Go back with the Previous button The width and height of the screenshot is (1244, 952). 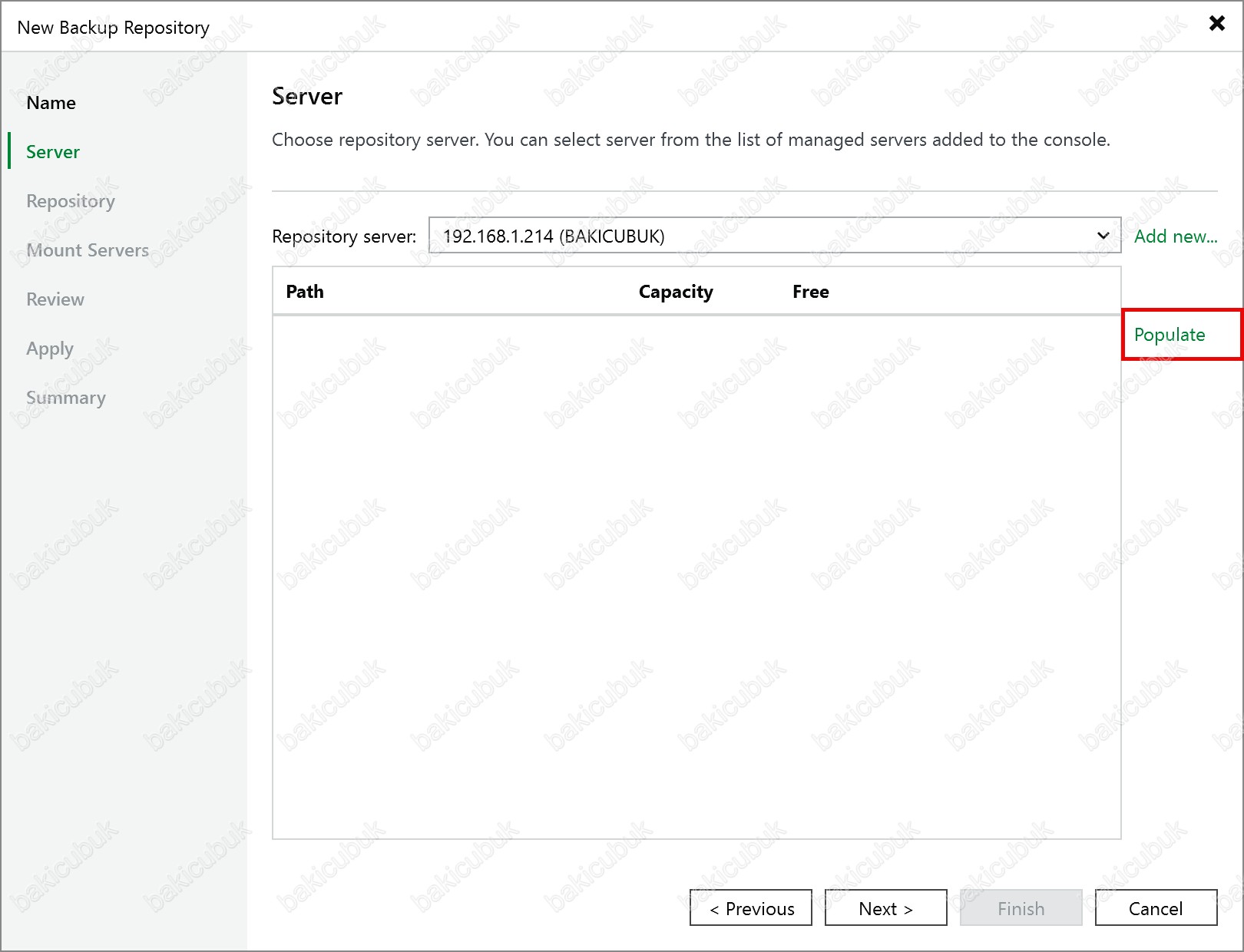(x=750, y=908)
